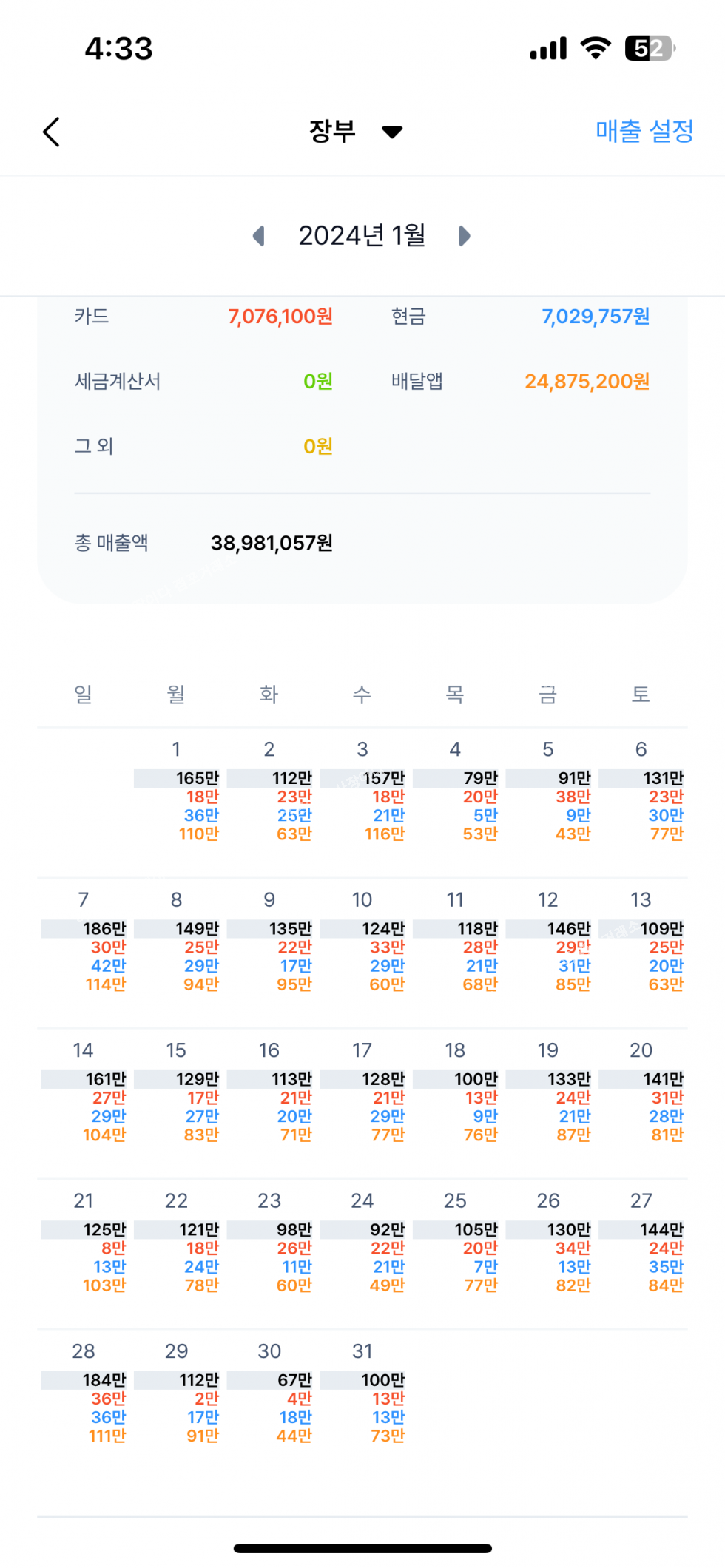The image size is (725, 1568).
Task: Tap the 배달앱 amount 24,875,200원
Action: pos(587,382)
